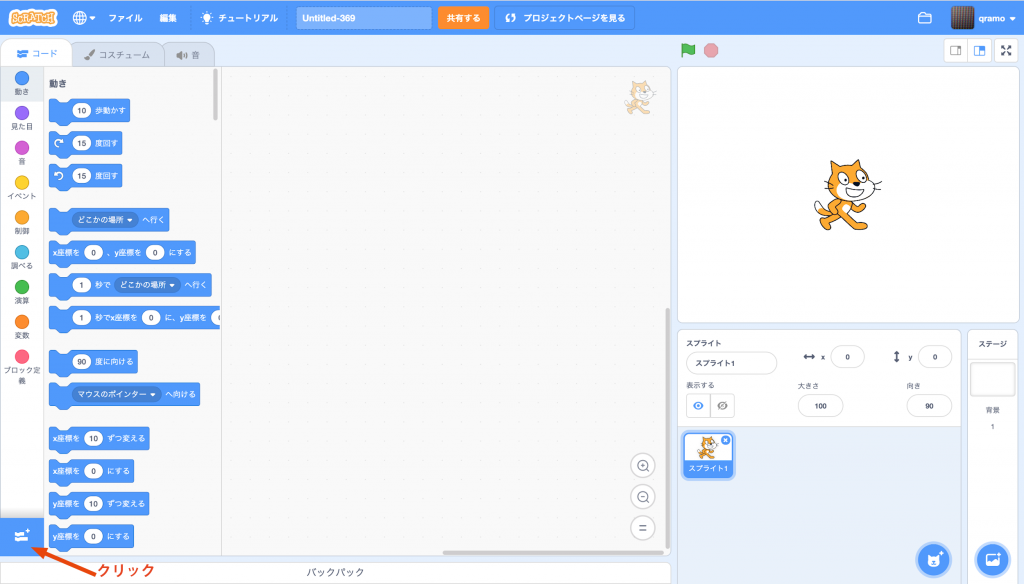Viewport: 1024px width, 584px height.
Task: Show the sprite with the eye icon
Action: coord(698,405)
